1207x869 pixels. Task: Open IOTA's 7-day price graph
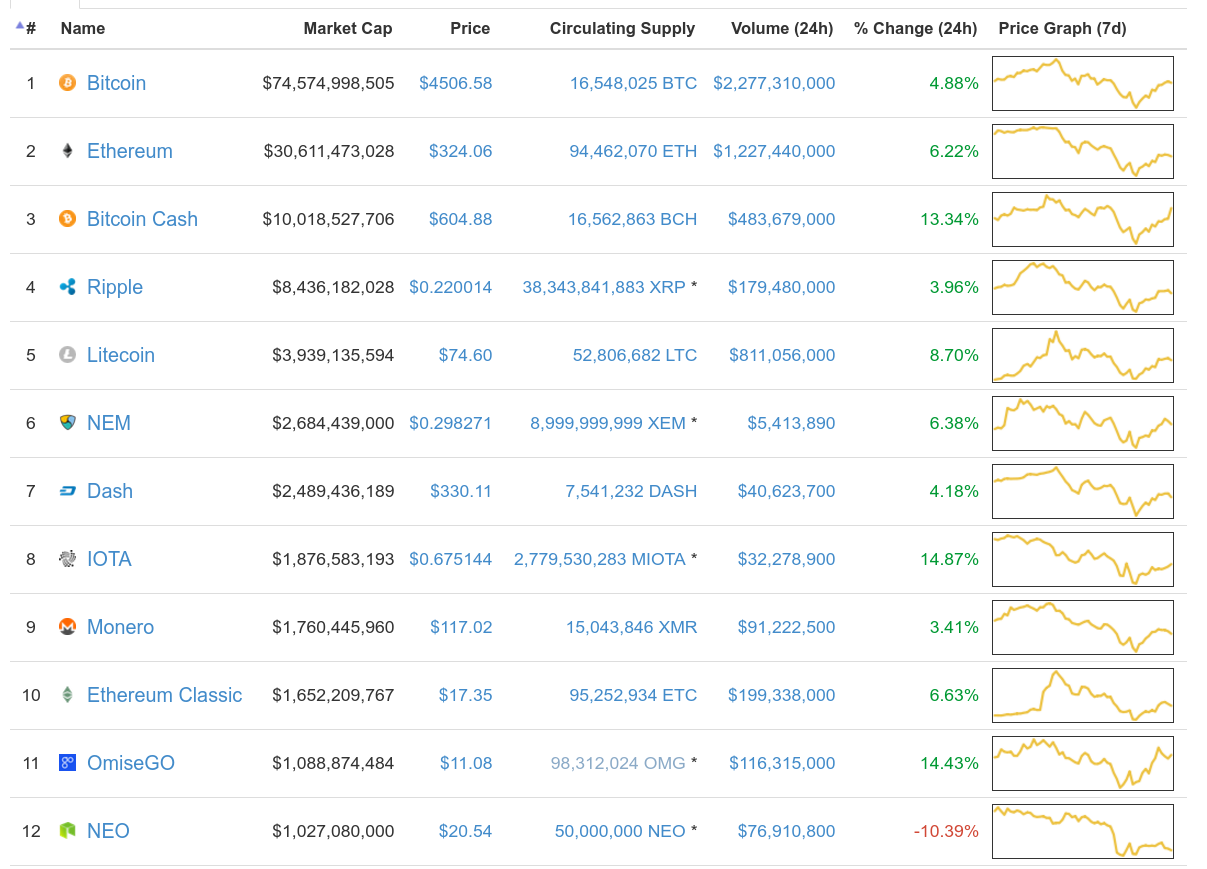(1083, 559)
